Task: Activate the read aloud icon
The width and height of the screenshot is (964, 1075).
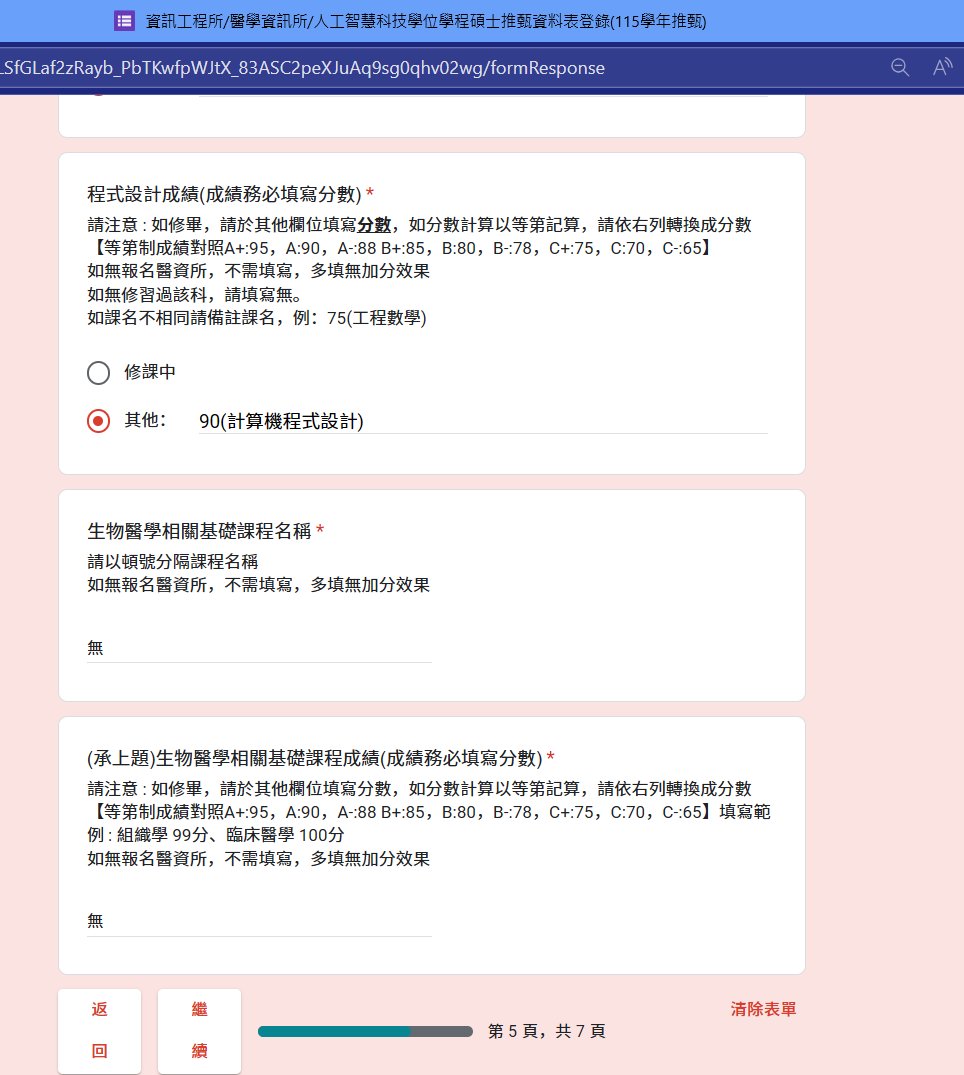Action: pos(943,67)
